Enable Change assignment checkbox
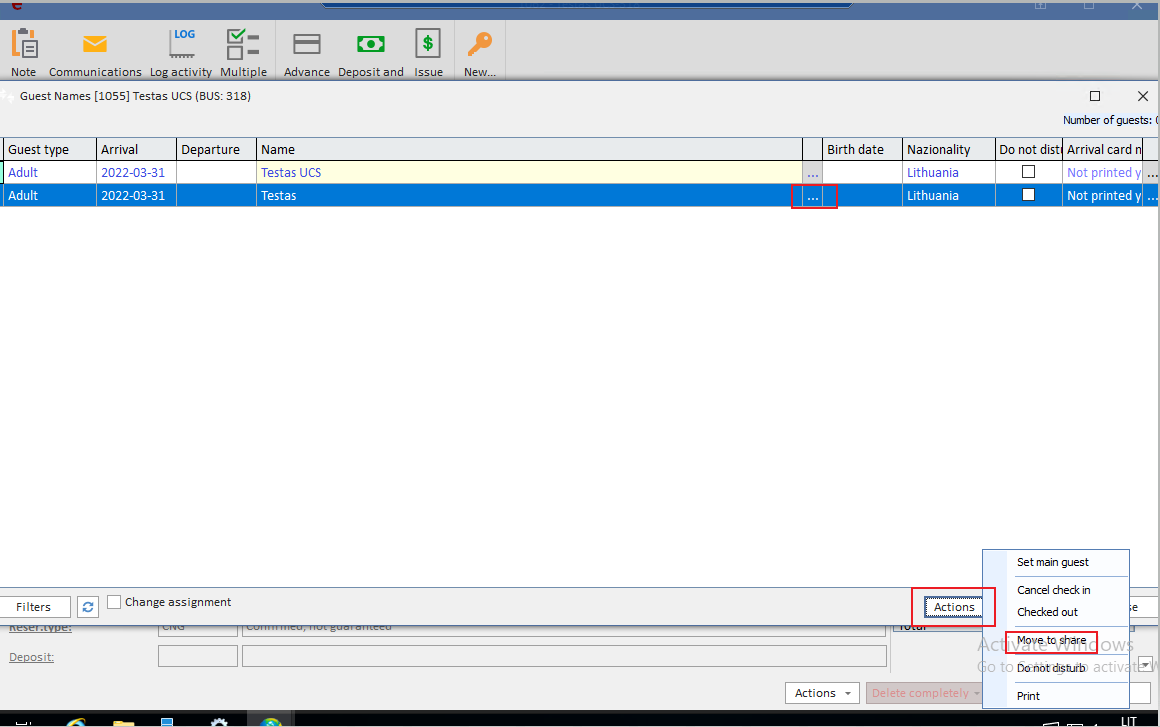 (x=114, y=602)
